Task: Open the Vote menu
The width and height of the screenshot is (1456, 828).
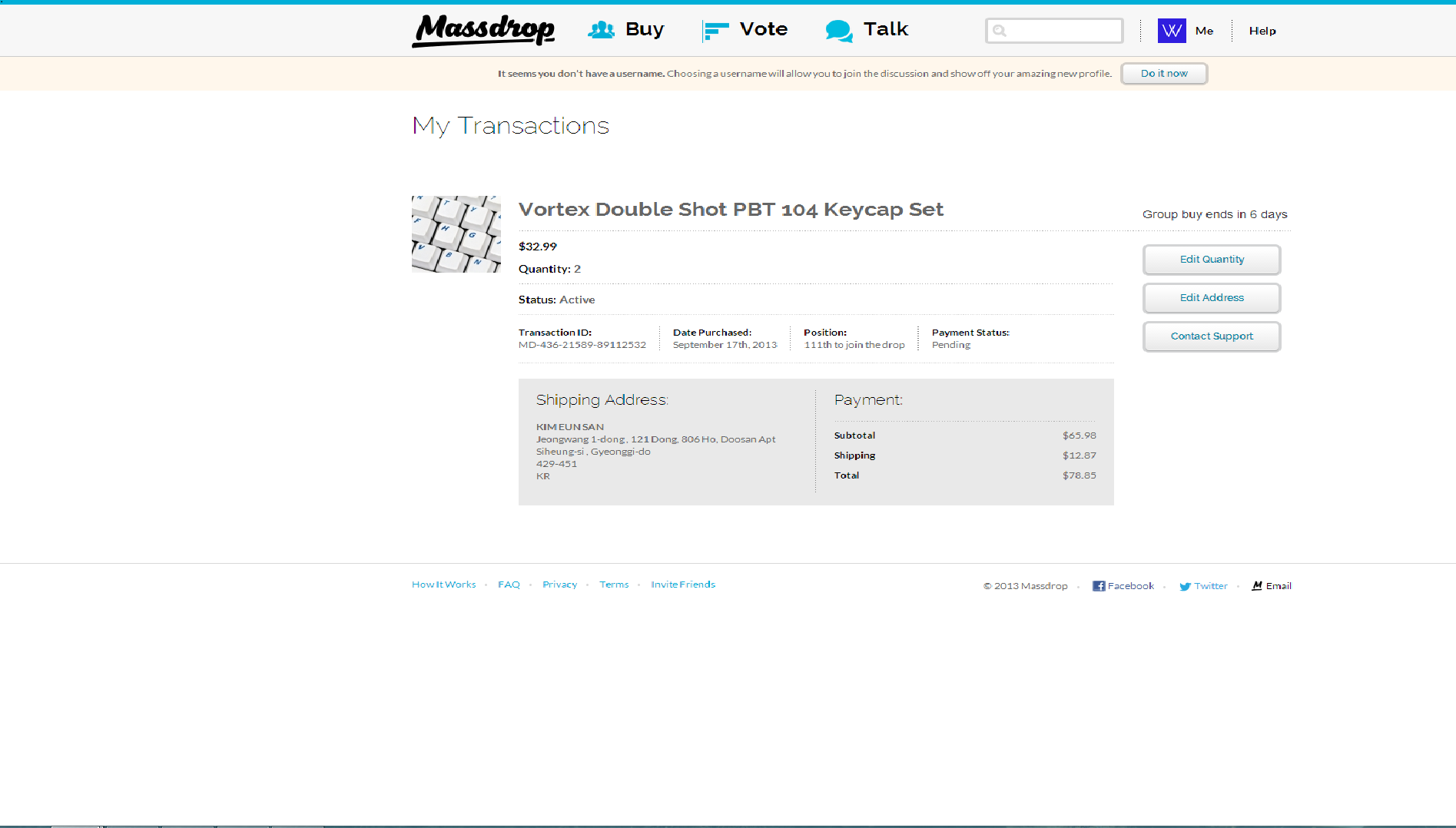Action: 764,29
